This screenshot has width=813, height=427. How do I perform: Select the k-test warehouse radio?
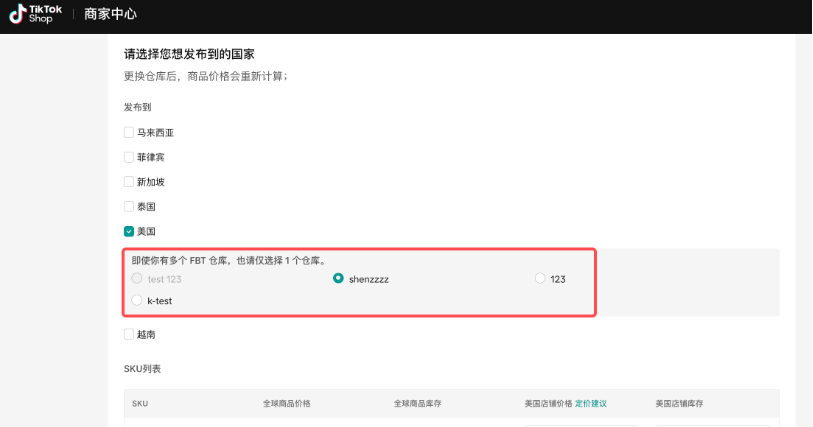137,300
